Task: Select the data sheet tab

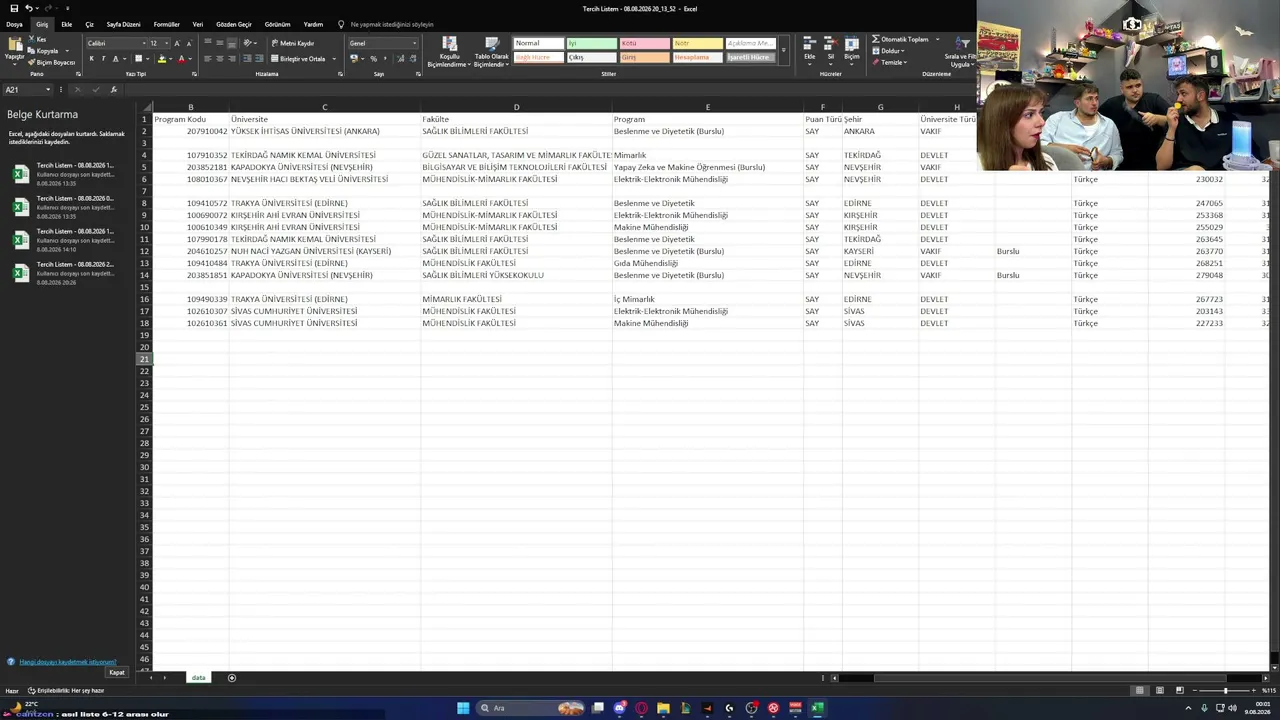Action: pos(198,678)
